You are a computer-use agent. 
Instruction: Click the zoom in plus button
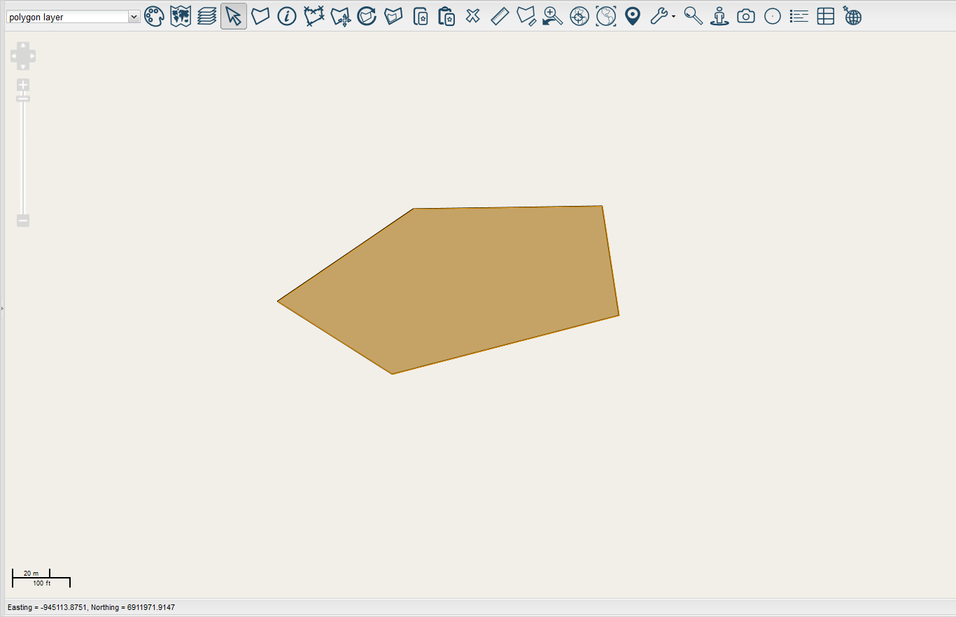pyautogui.click(x=23, y=85)
